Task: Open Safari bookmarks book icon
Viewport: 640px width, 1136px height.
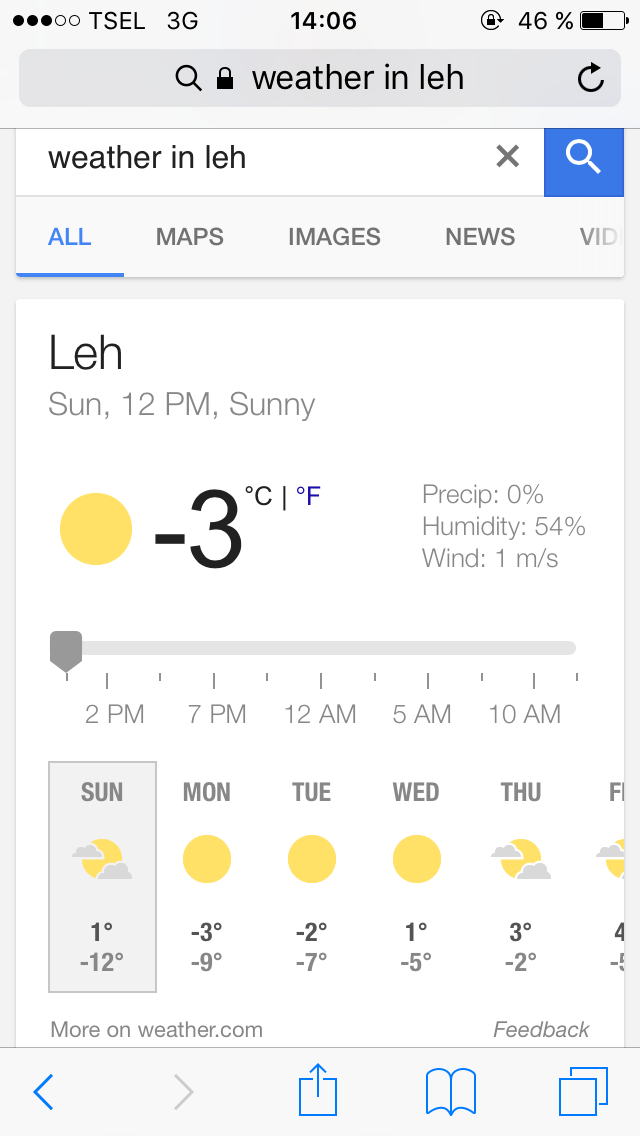Action: pyautogui.click(x=450, y=1091)
